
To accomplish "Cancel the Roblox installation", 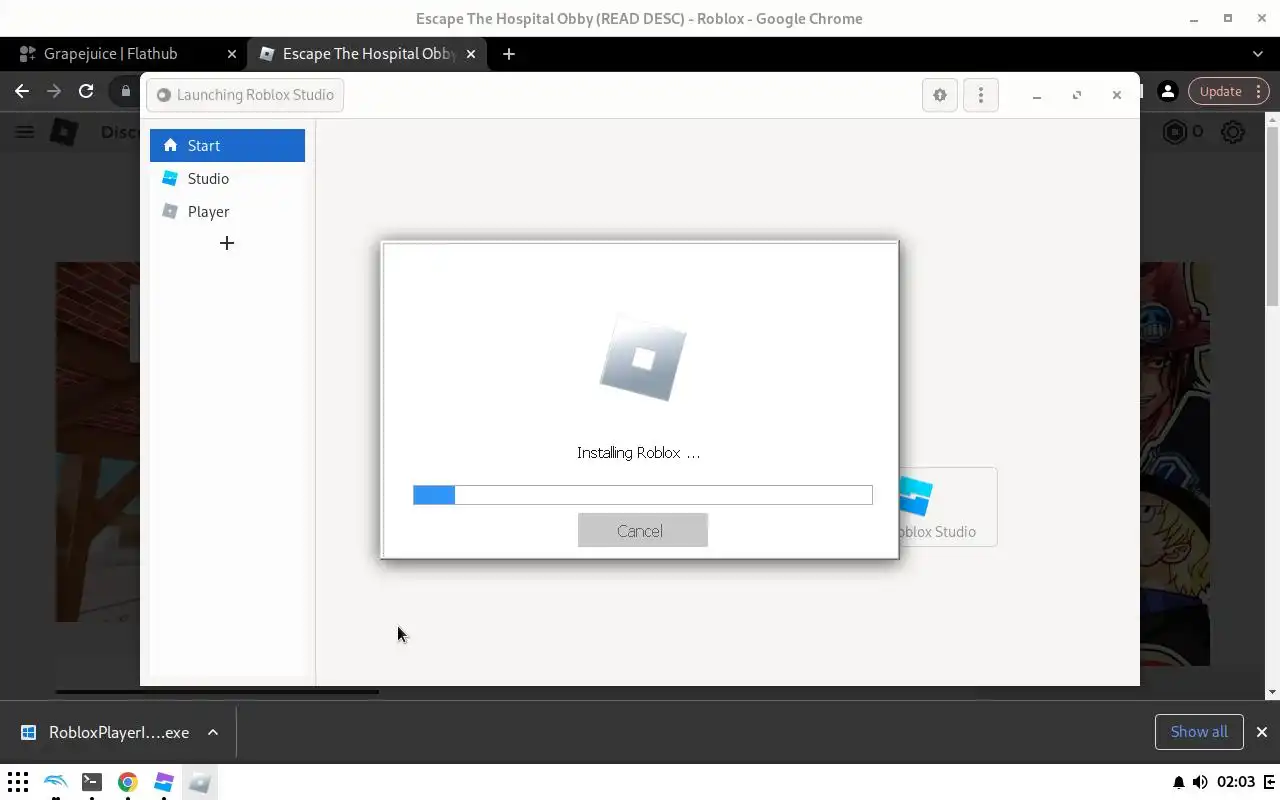I will [x=642, y=531].
